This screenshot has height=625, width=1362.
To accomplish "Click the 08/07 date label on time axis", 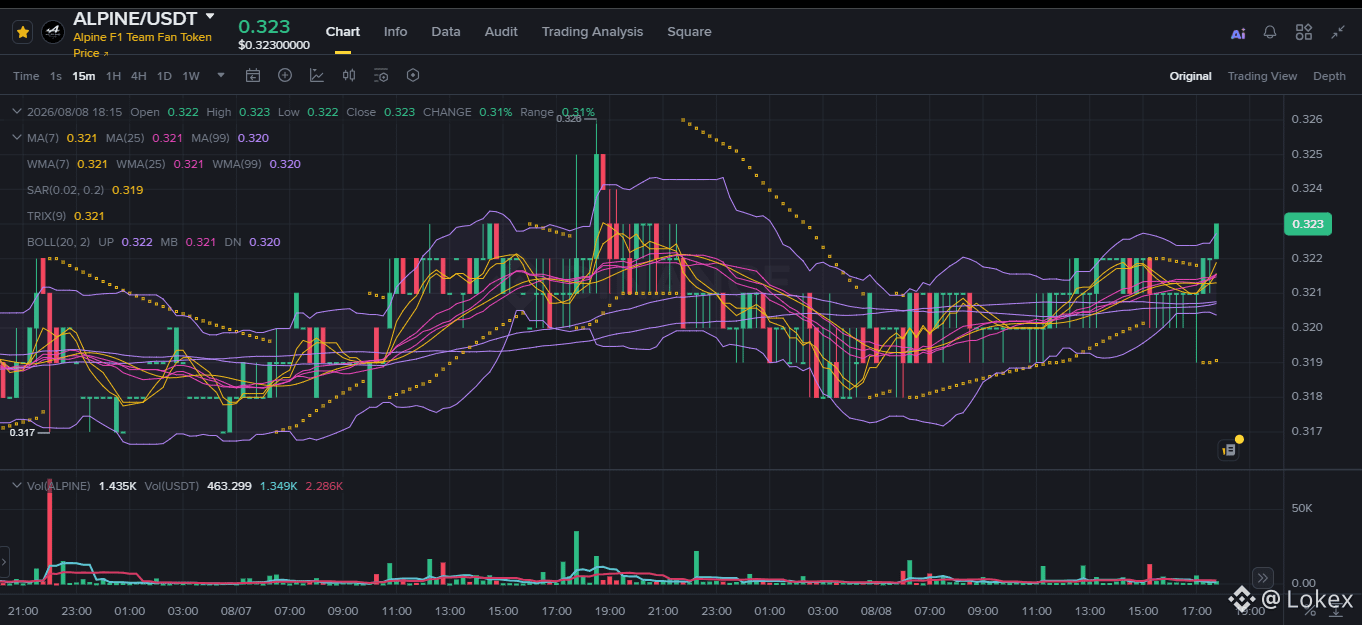I will (236, 611).
